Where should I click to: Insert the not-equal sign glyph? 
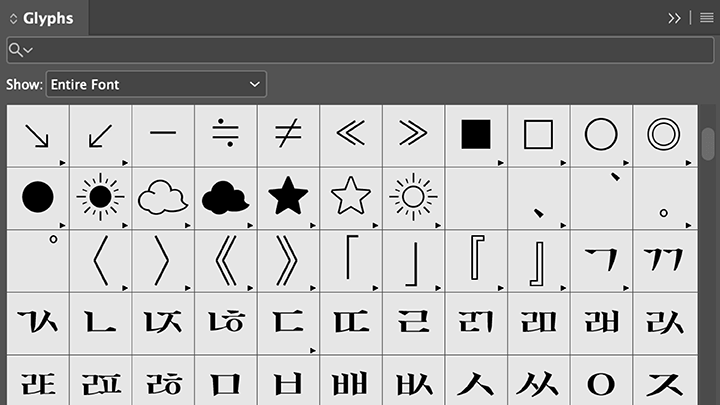(x=288, y=135)
